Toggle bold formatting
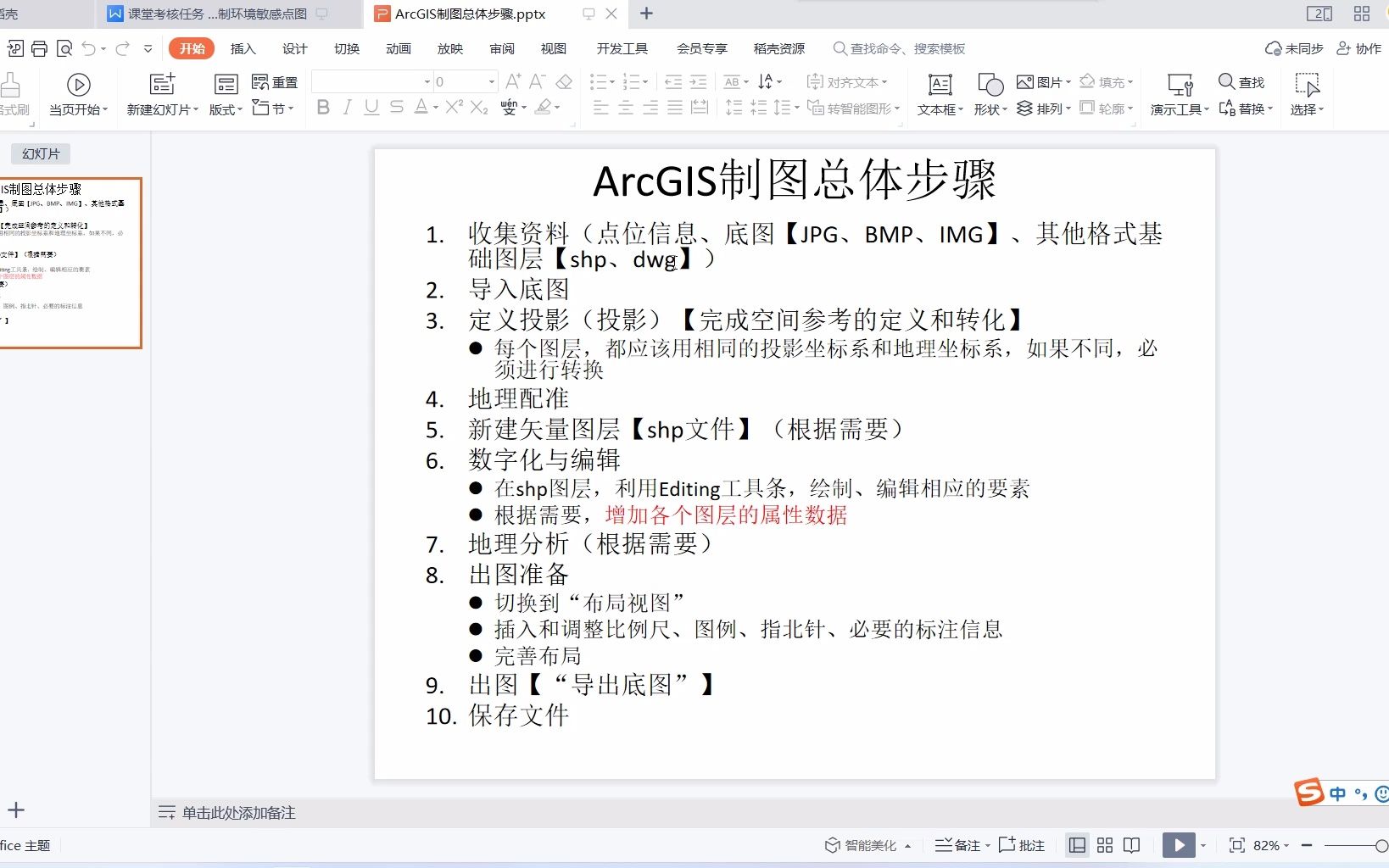 (x=322, y=108)
